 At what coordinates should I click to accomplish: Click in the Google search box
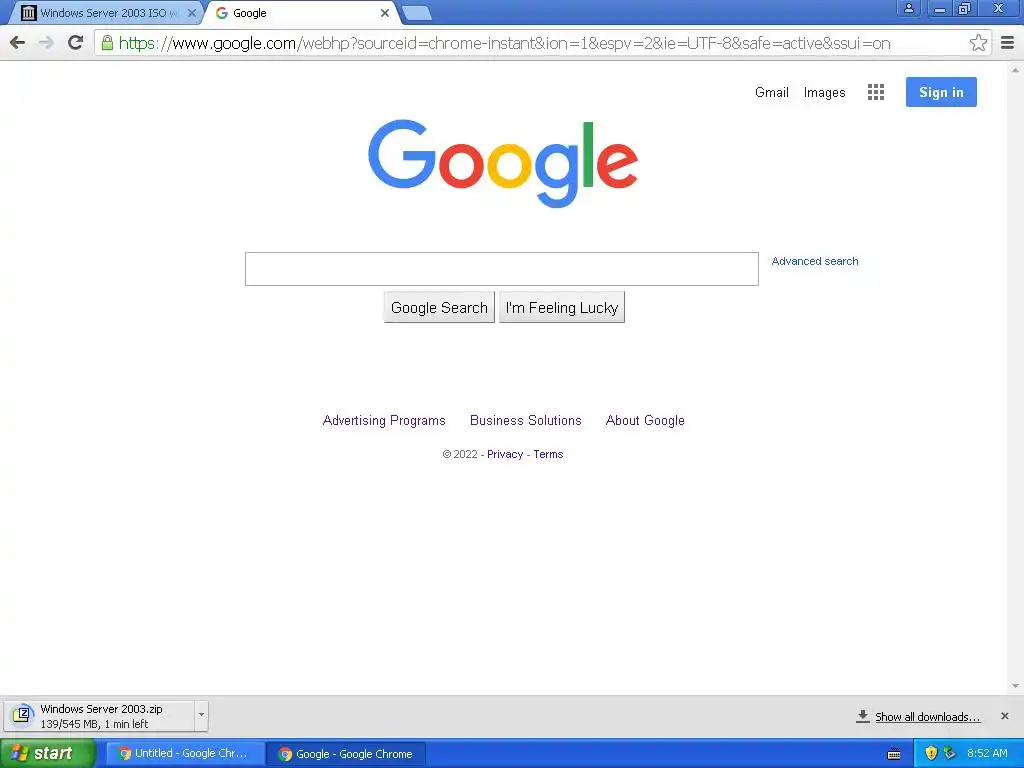point(502,269)
